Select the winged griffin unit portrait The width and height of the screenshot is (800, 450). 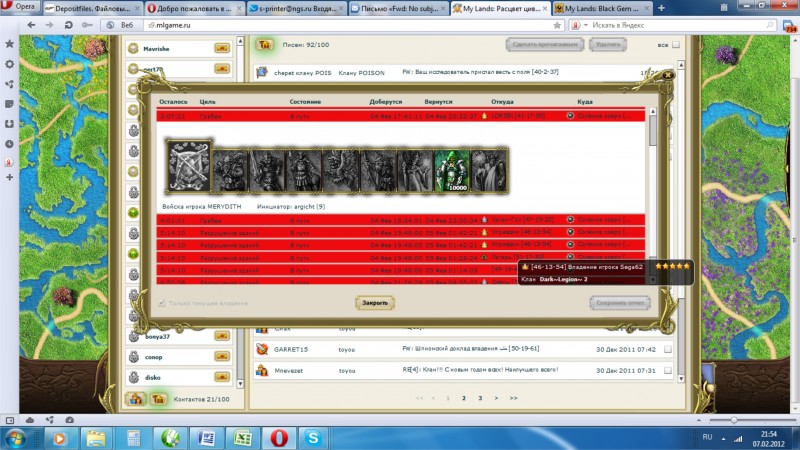tap(341, 170)
